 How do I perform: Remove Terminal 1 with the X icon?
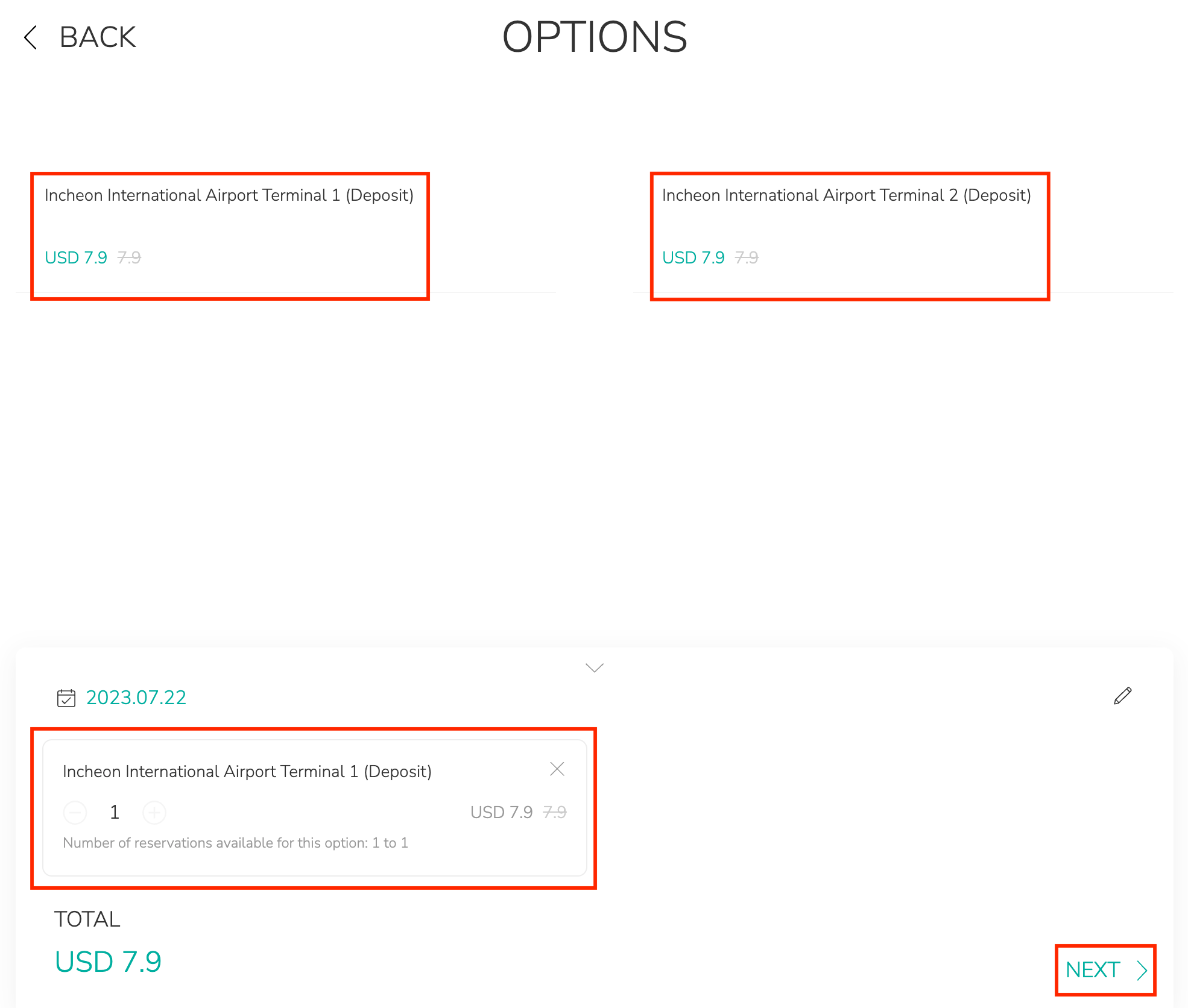click(557, 769)
